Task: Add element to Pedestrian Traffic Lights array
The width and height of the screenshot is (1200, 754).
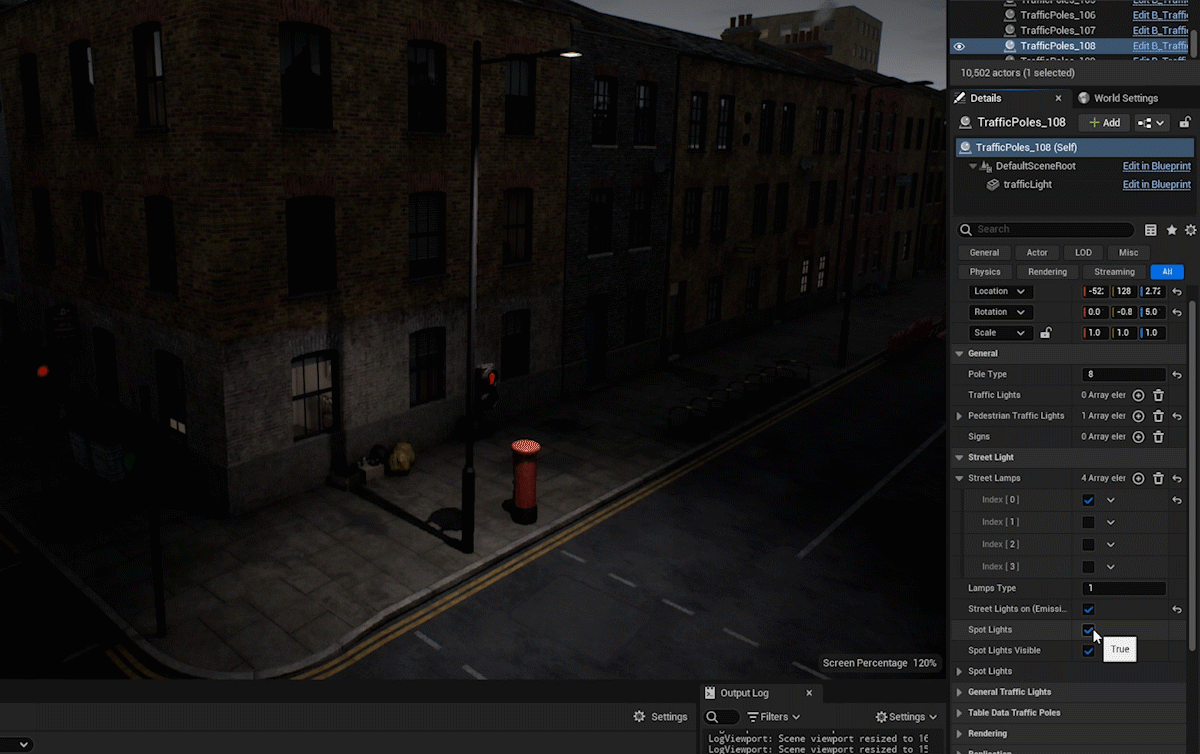Action: pyautogui.click(x=1138, y=416)
